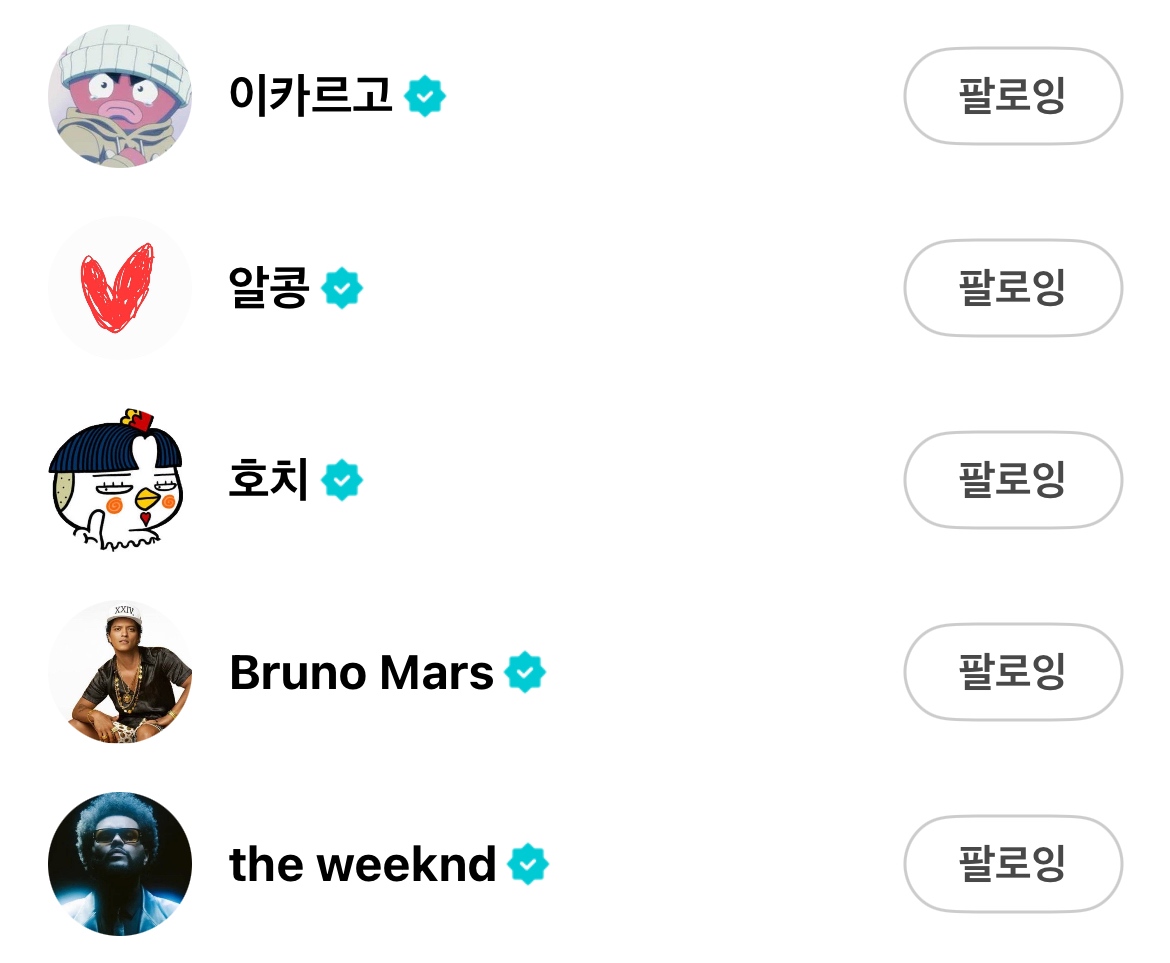Click Bruno Mars's verified badge icon
The height and width of the screenshot is (963, 1170).
coord(525,673)
